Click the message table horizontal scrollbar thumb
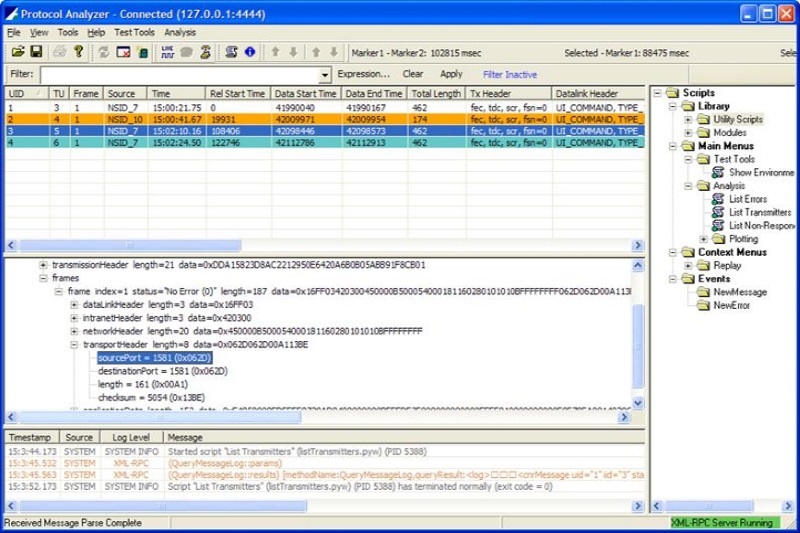 [x=130, y=245]
